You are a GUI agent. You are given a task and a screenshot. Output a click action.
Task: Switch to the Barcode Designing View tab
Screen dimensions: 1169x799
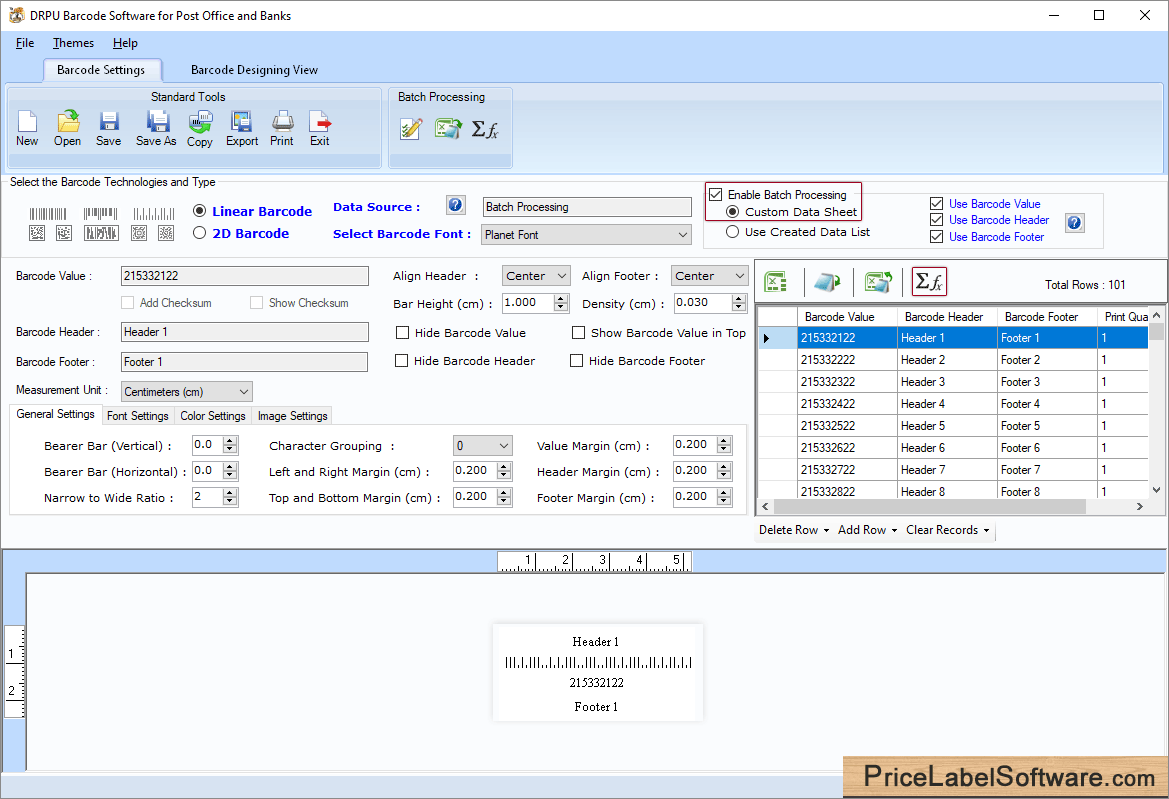(253, 70)
